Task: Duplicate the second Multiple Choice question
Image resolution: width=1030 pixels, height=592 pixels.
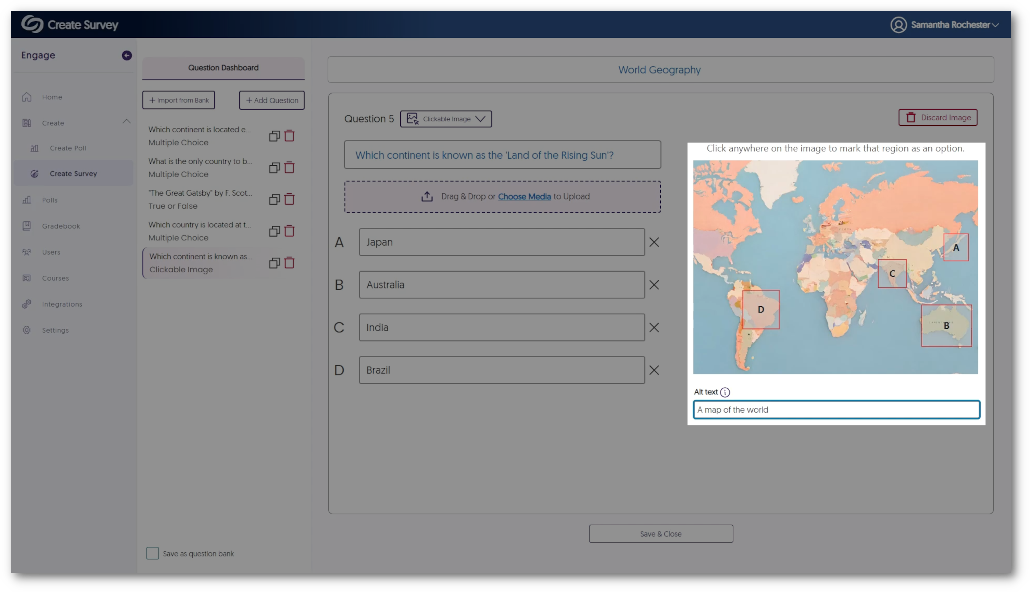Action: pos(274,168)
